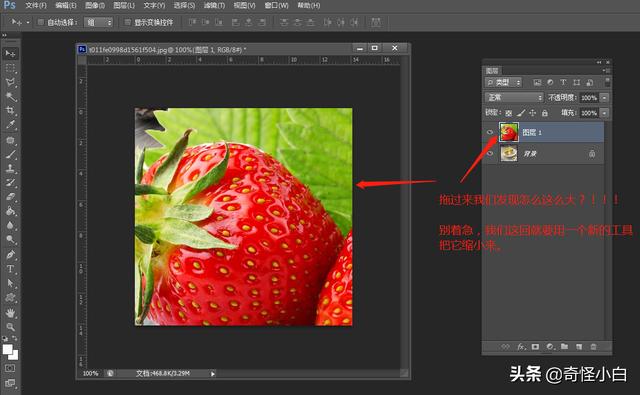640x395 pixels.
Task: Filter layers by pixel layers
Action: [537, 82]
